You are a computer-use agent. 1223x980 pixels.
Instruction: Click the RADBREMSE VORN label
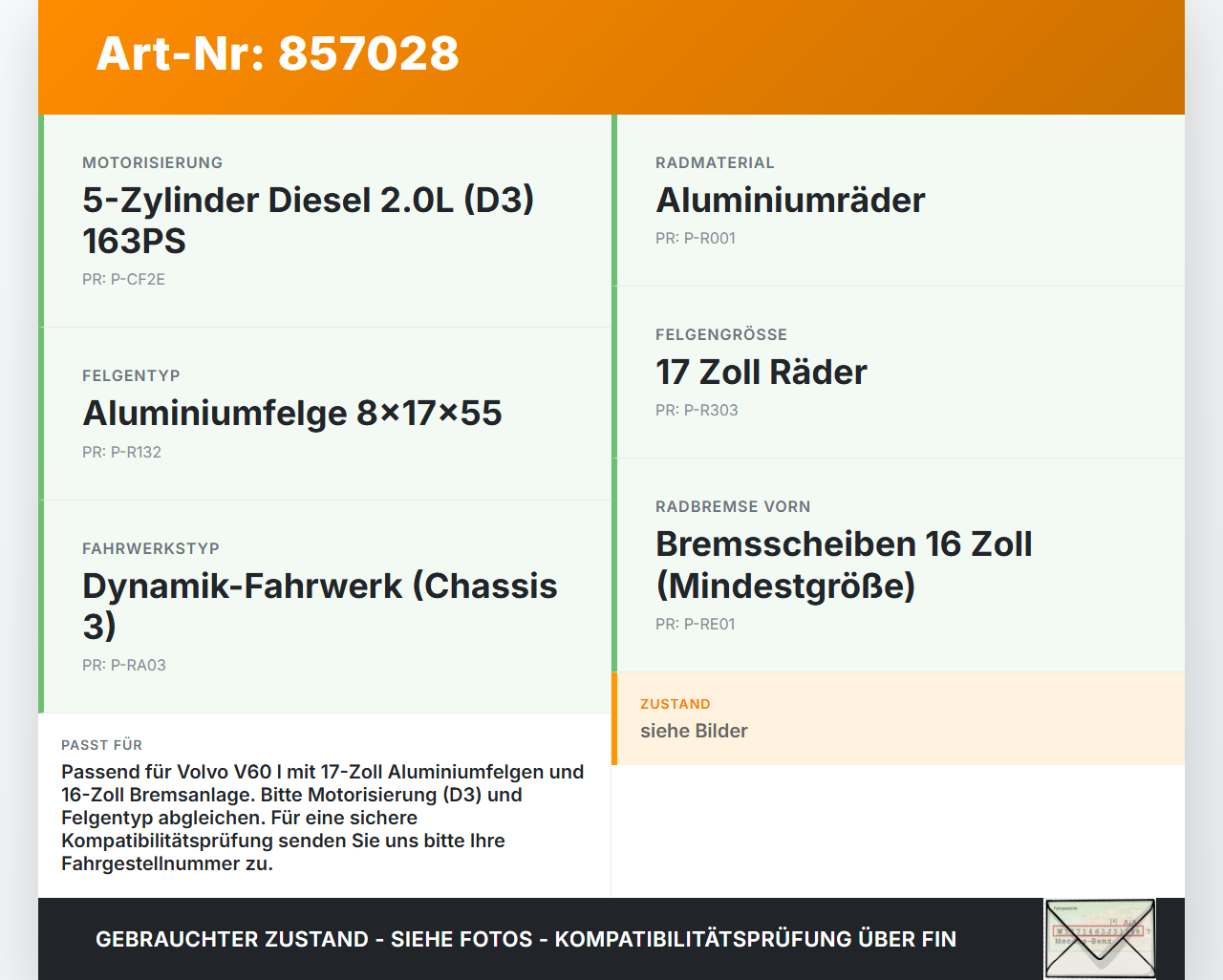733,506
